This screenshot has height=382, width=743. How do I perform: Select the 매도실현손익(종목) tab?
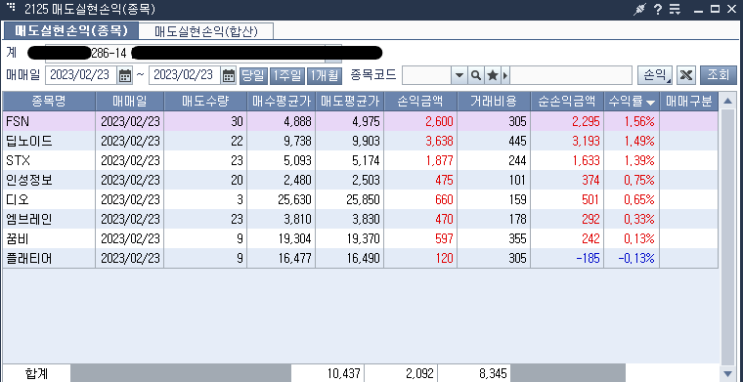71,31
